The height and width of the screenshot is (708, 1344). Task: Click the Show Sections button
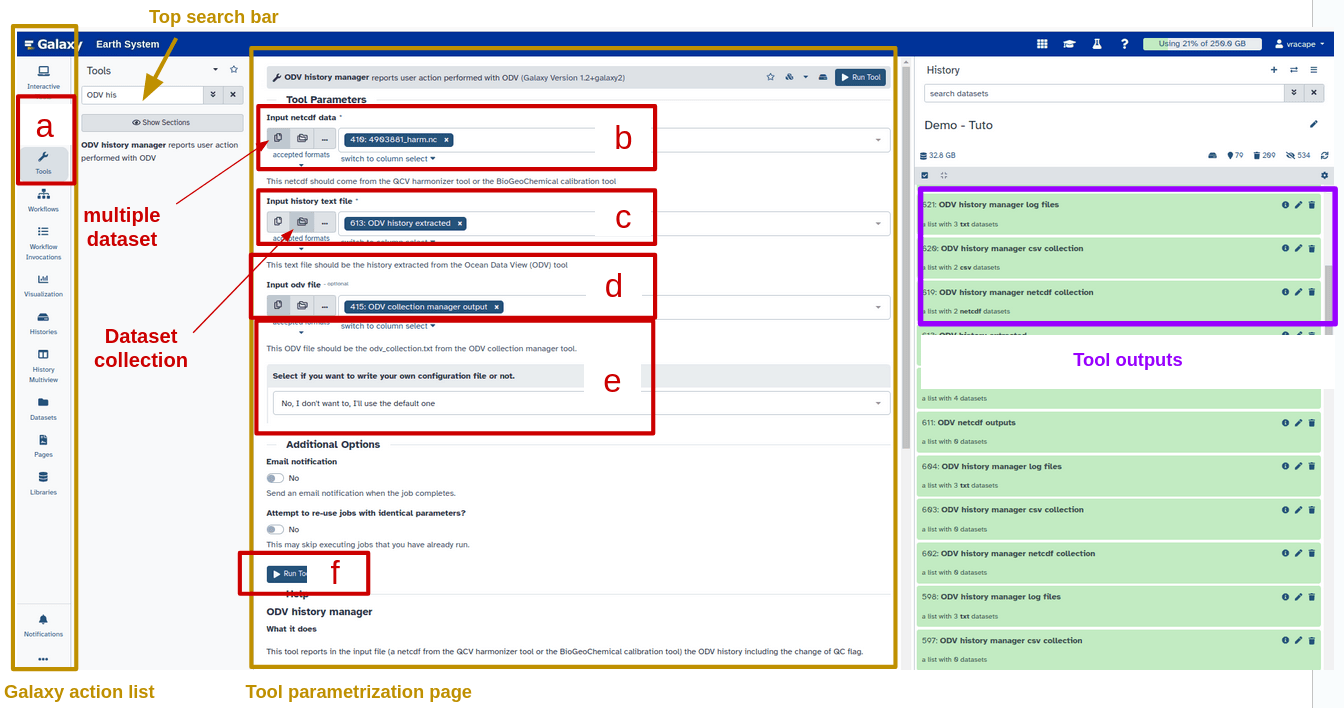pyautogui.click(x=162, y=123)
